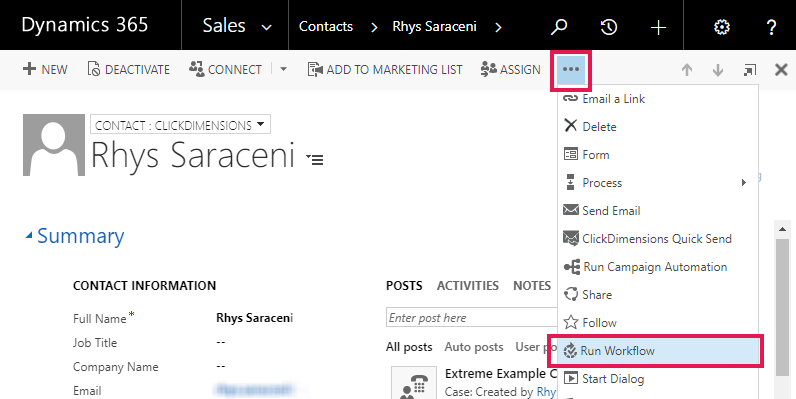
Task: Go to previous record up arrow
Action: click(687, 70)
